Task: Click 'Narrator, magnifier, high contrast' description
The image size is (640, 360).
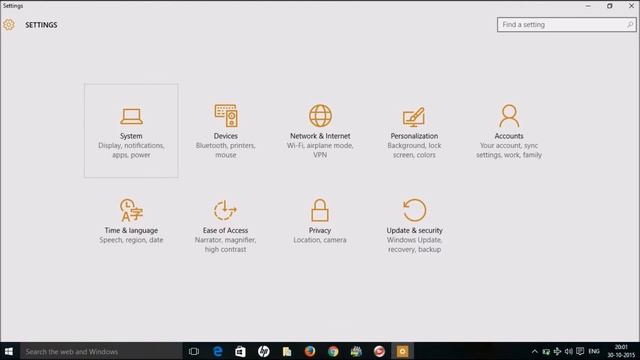Action: point(225,244)
